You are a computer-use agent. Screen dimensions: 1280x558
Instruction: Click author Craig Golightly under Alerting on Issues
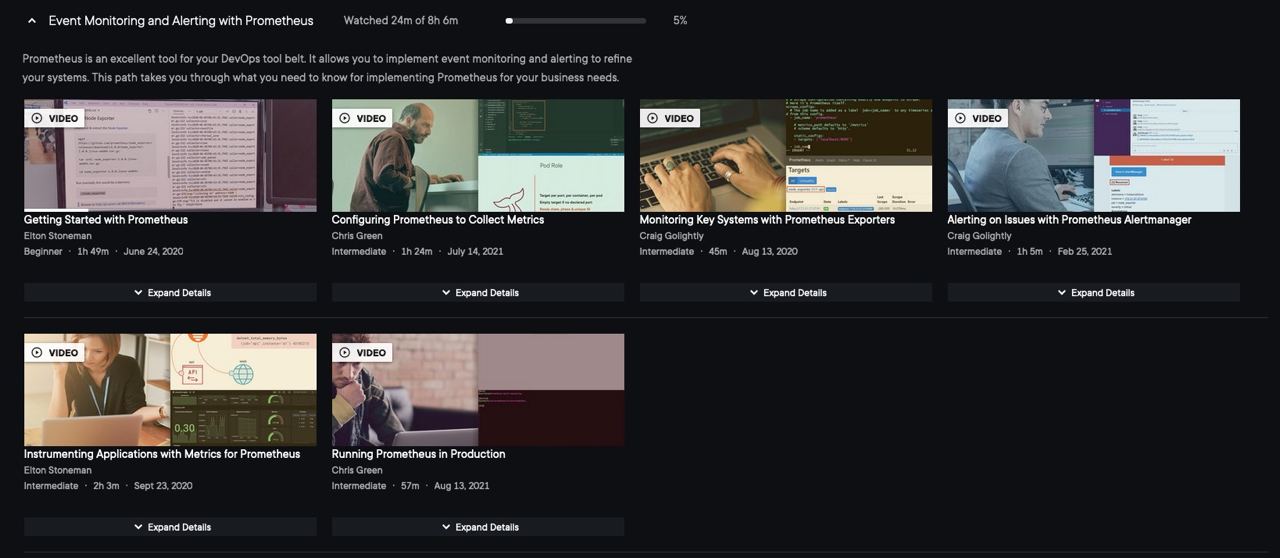coord(980,236)
